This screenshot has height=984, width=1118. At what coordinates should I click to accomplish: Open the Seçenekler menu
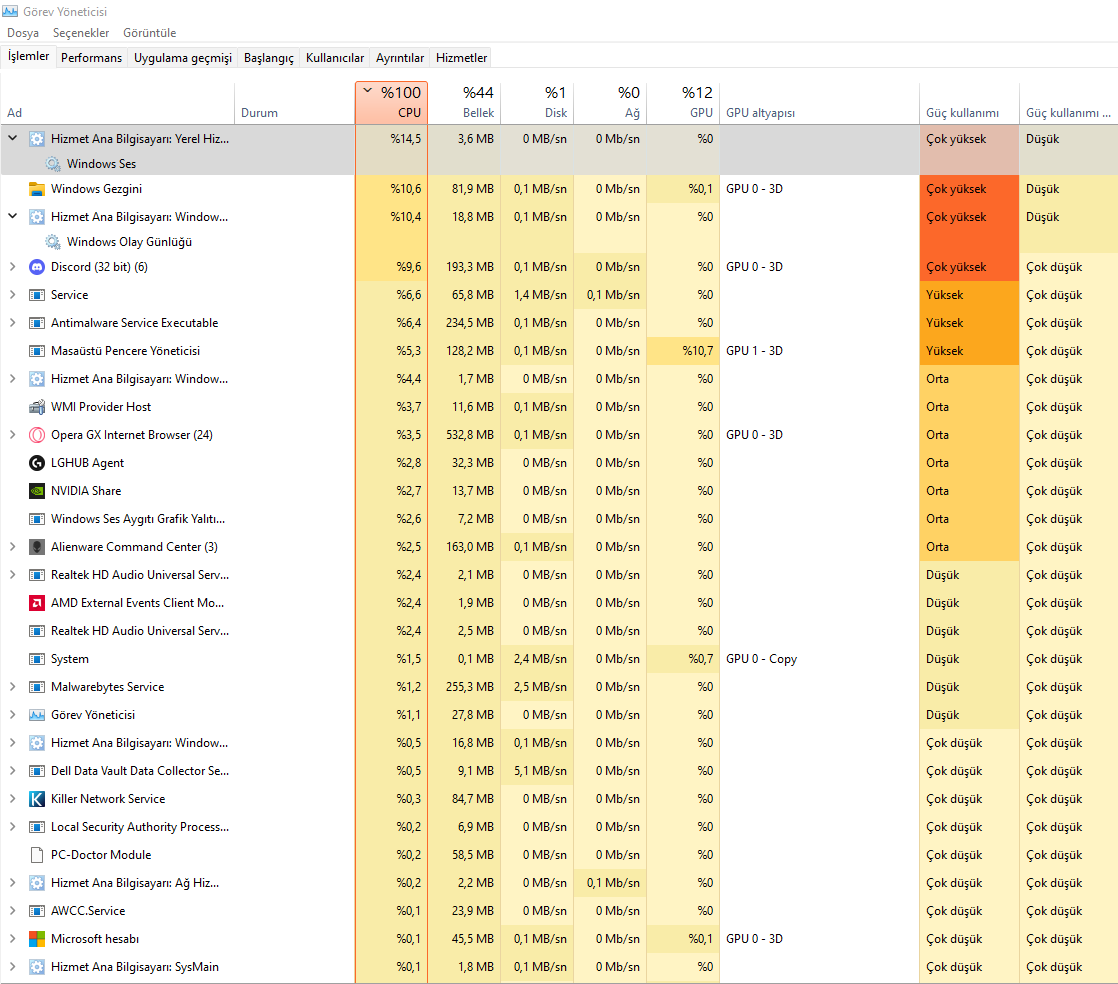(x=81, y=33)
